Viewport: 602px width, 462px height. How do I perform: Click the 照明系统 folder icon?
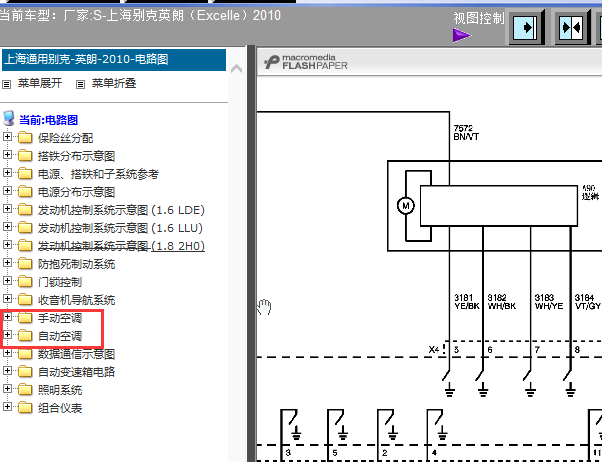click(x=25, y=389)
